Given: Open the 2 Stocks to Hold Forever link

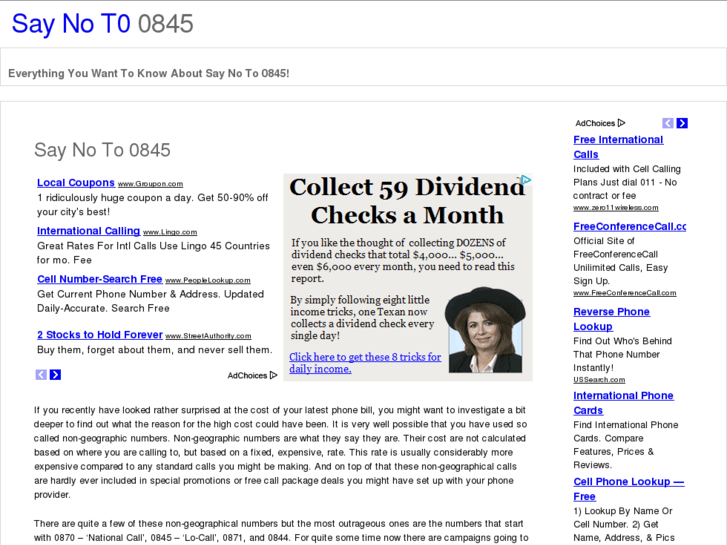Looking at the screenshot, I should tap(100, 335).
